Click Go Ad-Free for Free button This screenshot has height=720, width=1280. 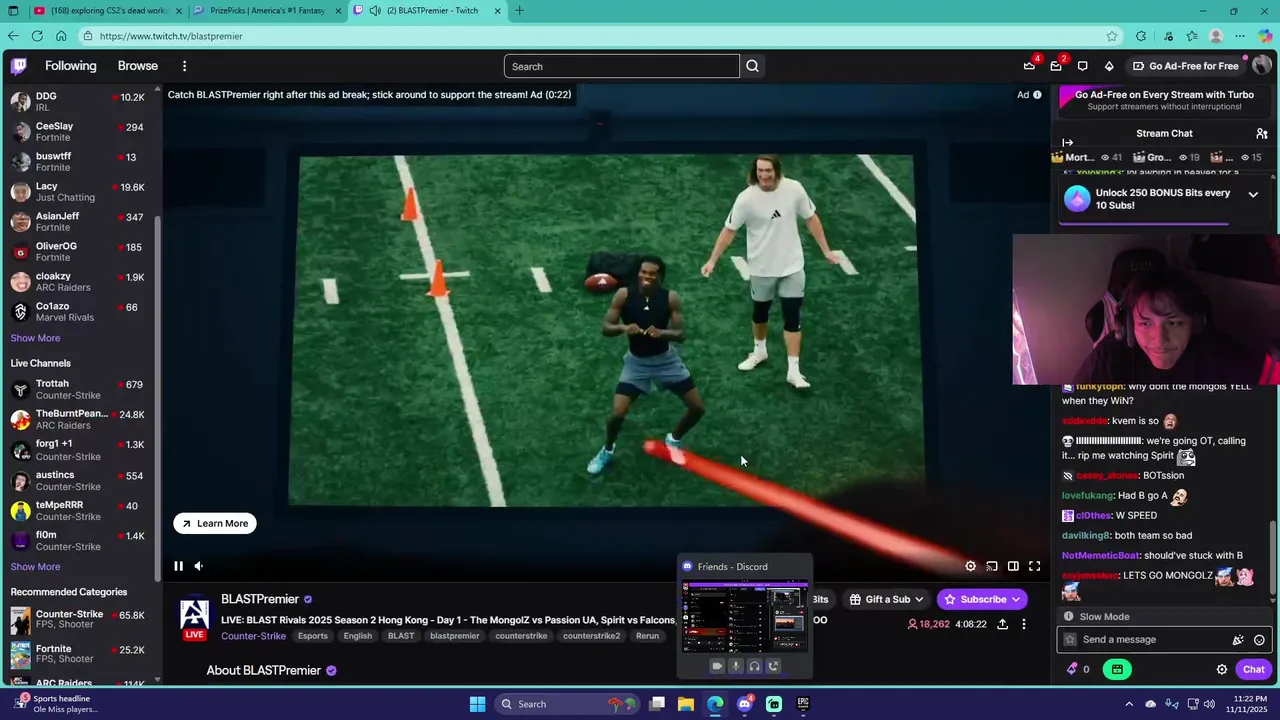(1185, 66)
